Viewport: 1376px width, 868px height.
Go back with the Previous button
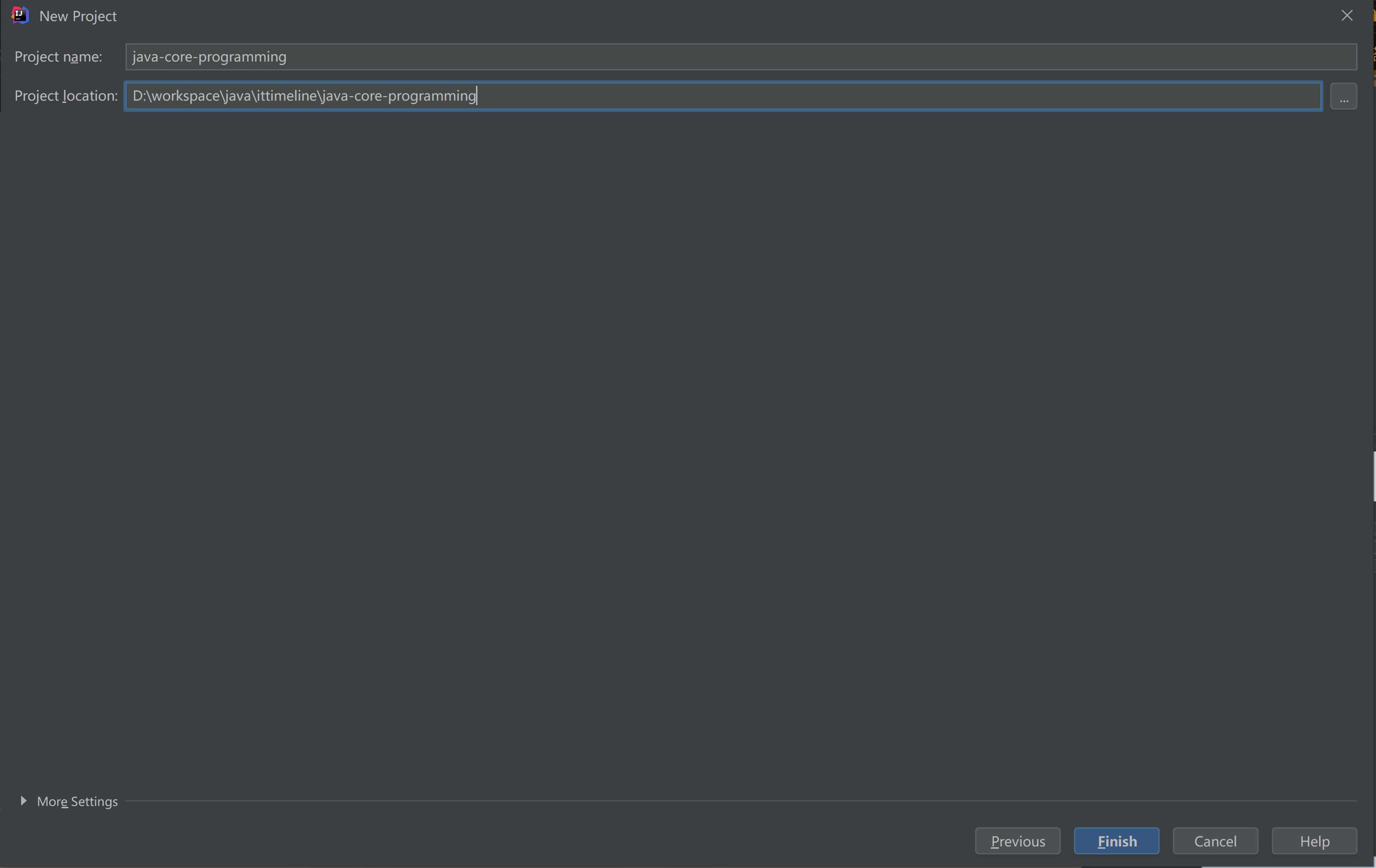(x=1017, y=841)
